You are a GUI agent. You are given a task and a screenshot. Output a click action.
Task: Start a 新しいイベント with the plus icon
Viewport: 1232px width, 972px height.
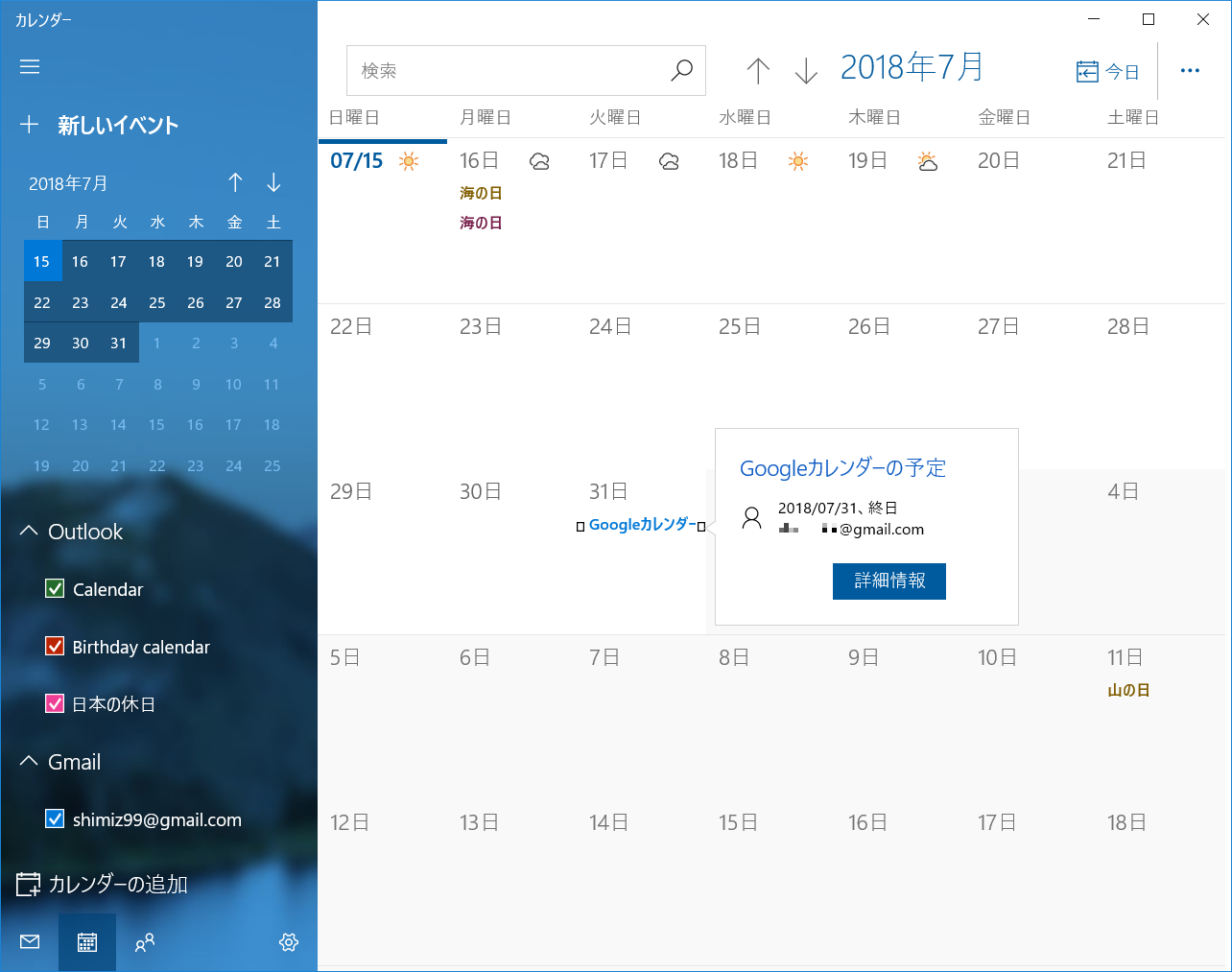coord(29,124)
